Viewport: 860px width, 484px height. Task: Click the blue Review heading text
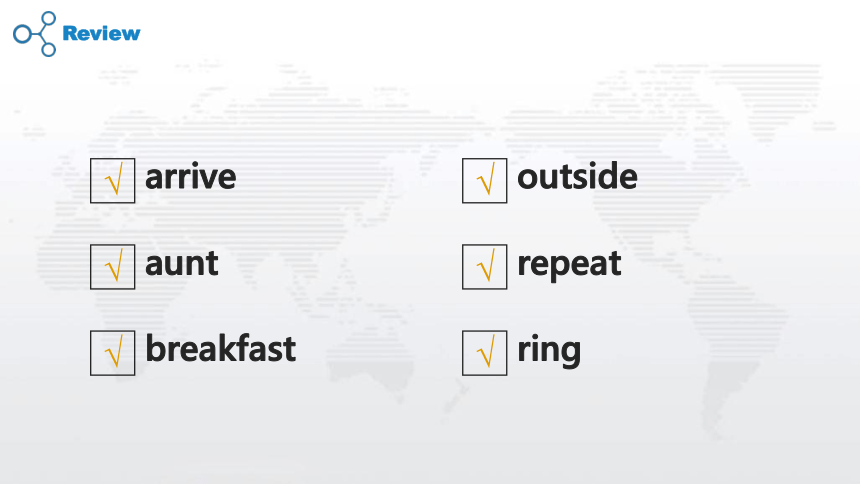point(101,33)
